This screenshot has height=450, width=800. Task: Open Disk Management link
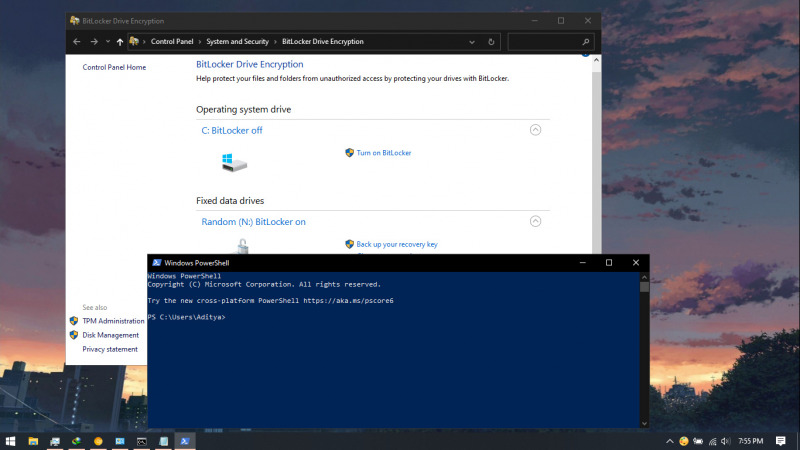pyautogui.click(x=111, y=335)
